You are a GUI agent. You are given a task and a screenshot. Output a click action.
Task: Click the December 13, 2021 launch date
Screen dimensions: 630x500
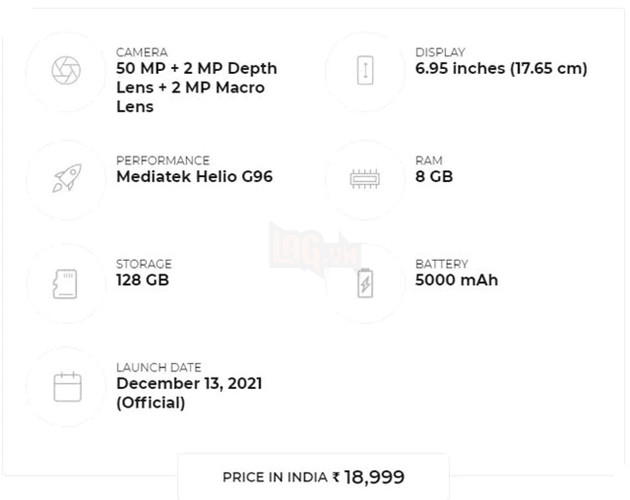tap(189, 384)
